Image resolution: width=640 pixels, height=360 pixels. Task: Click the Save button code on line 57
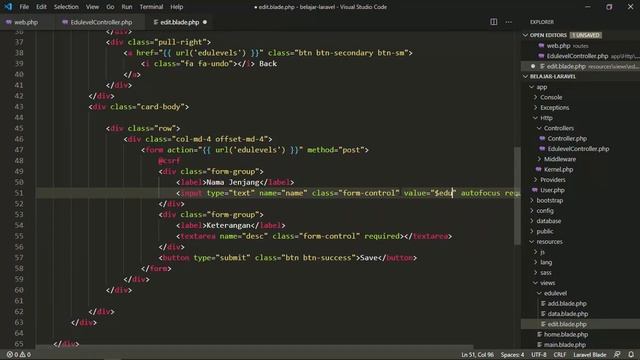coord(287,258)
